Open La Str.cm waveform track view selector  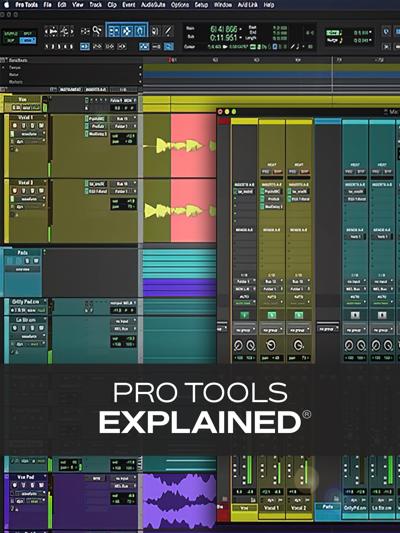29,336
